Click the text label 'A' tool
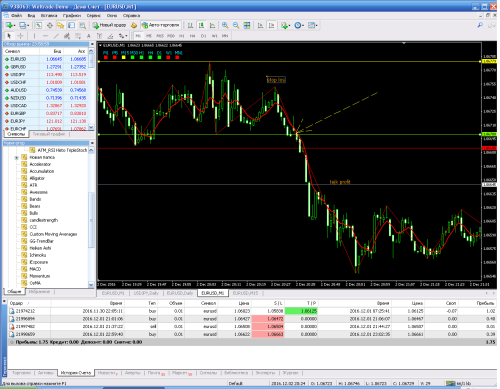The width and height of the screenshot is (500, 389). (88, 36)
